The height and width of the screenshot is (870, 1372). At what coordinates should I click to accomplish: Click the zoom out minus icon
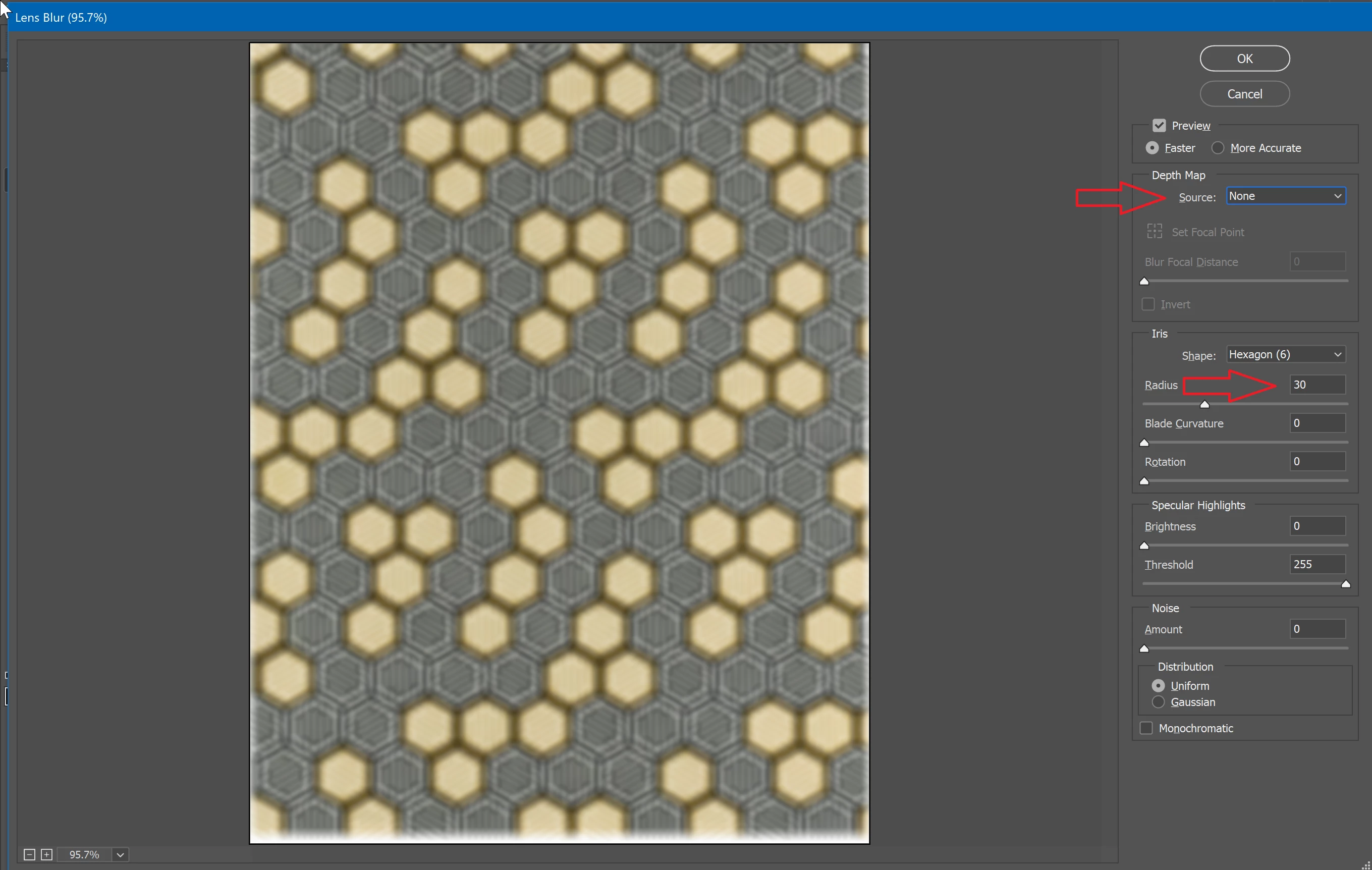click(x=30, y=854)
